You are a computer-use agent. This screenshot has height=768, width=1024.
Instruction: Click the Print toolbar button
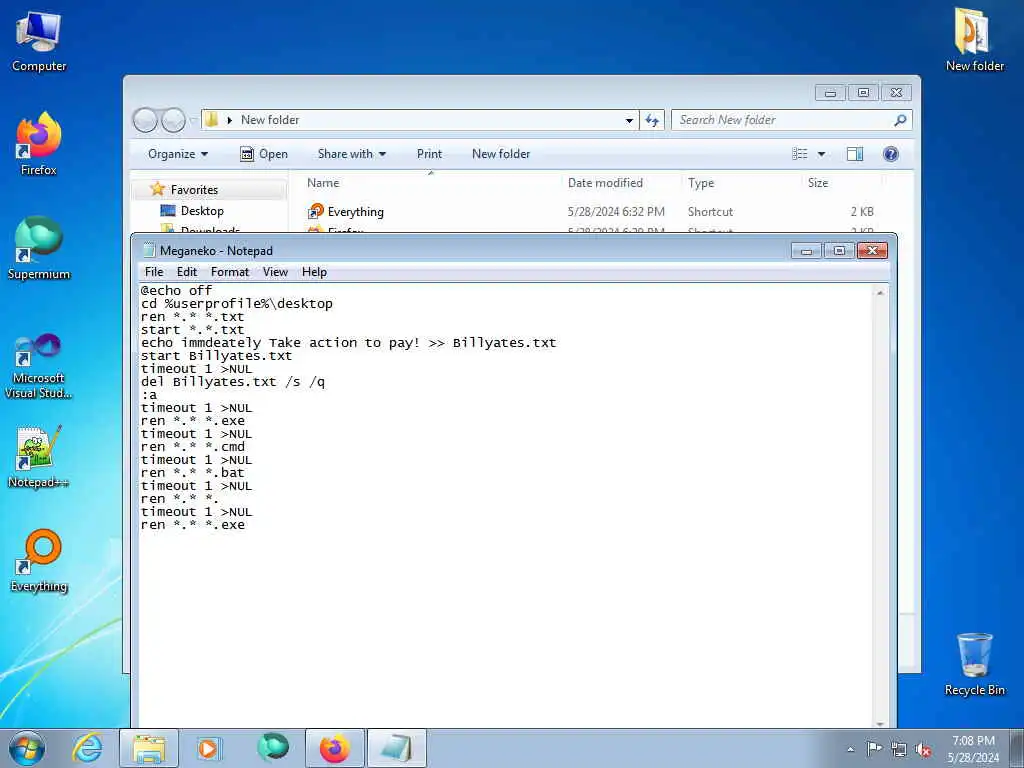429,154
